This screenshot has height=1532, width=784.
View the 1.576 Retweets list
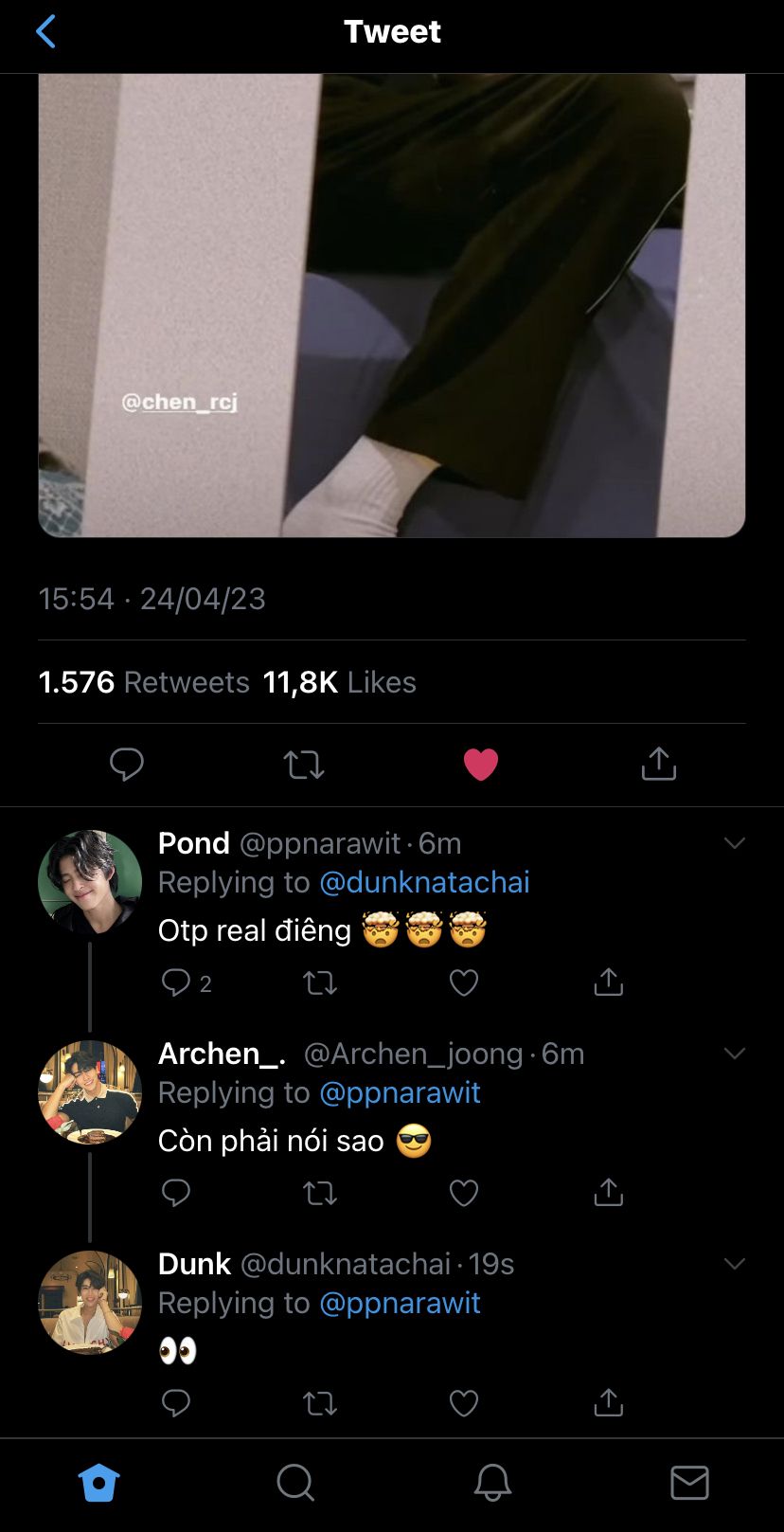144,682
